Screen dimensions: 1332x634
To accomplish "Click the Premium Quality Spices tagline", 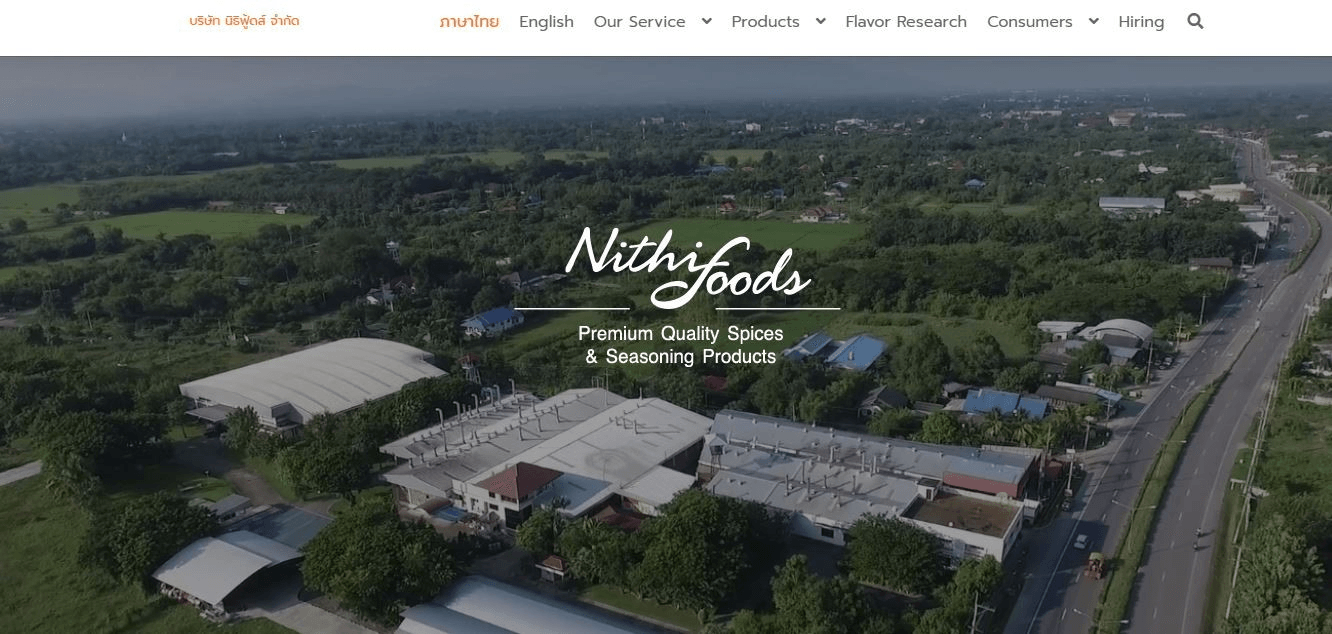I will (681, 333).
